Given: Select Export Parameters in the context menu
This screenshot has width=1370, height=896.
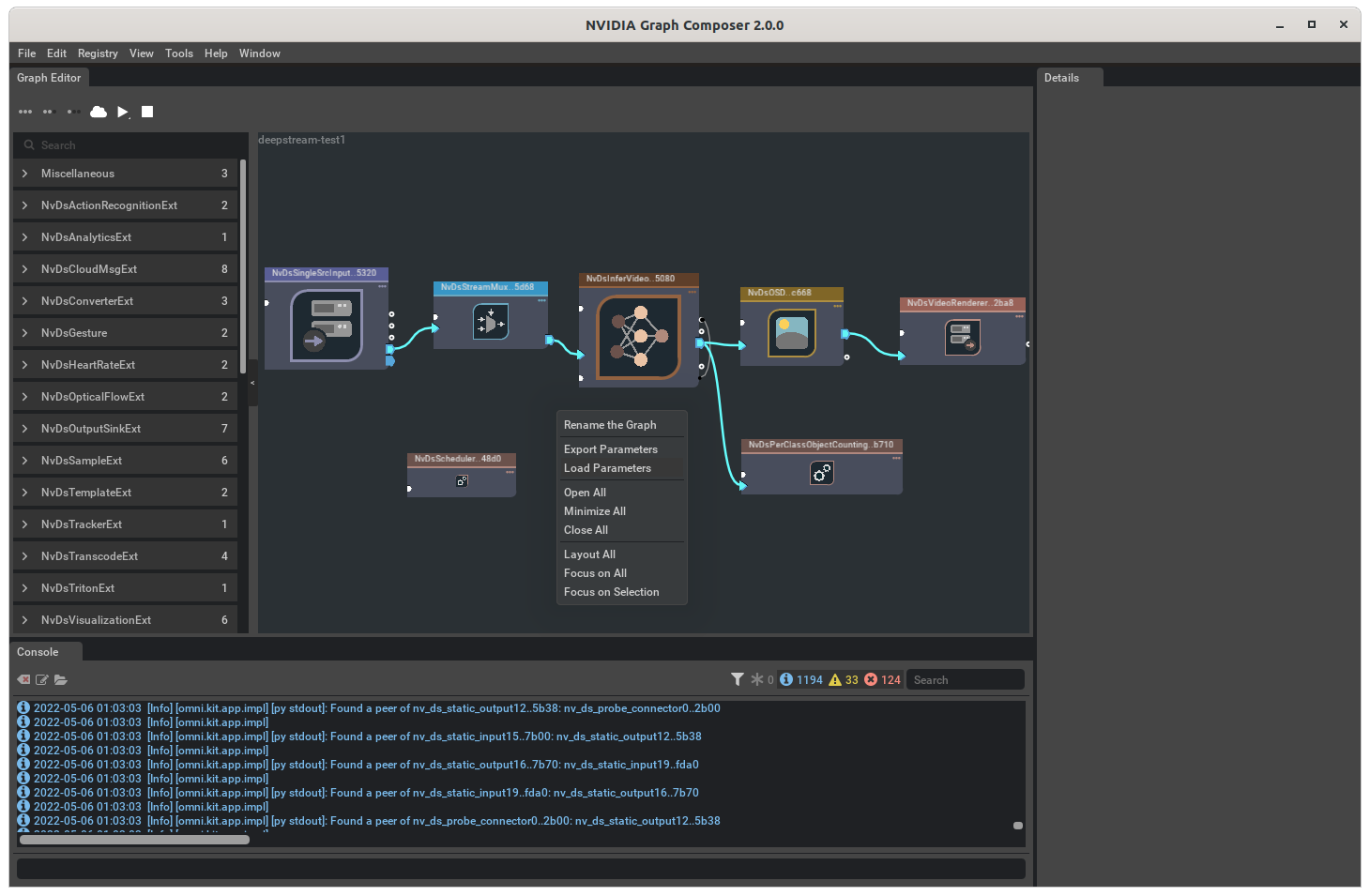Looking at the screenshot, I should click(611, 448).
